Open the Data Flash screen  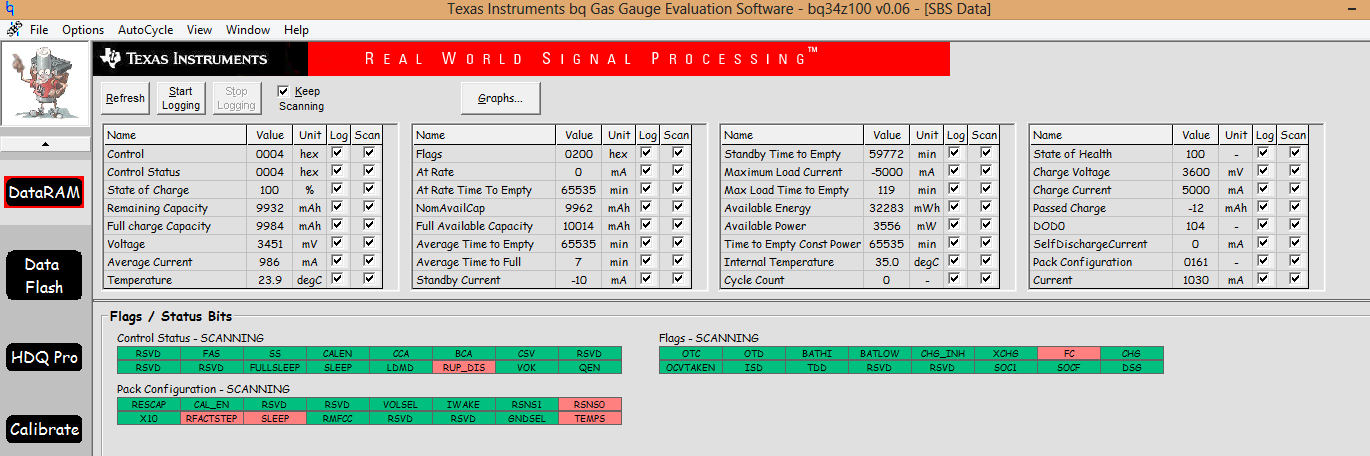[x=45, y=276]
